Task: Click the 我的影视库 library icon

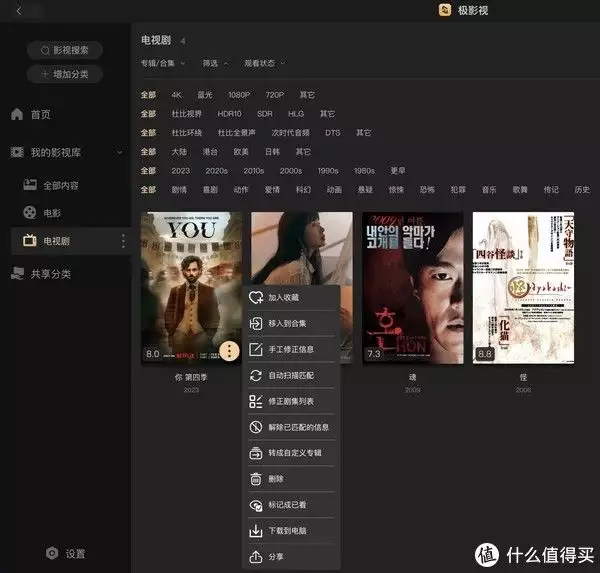Action: point(17,152)
